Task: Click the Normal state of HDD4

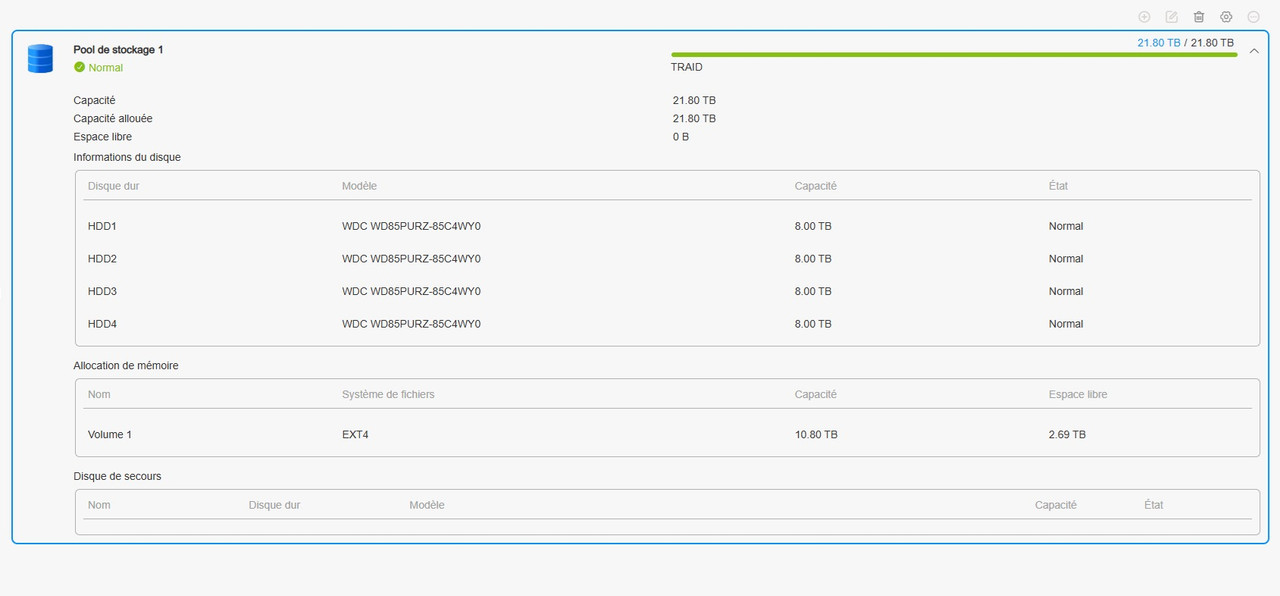Action: [1066, 324]
